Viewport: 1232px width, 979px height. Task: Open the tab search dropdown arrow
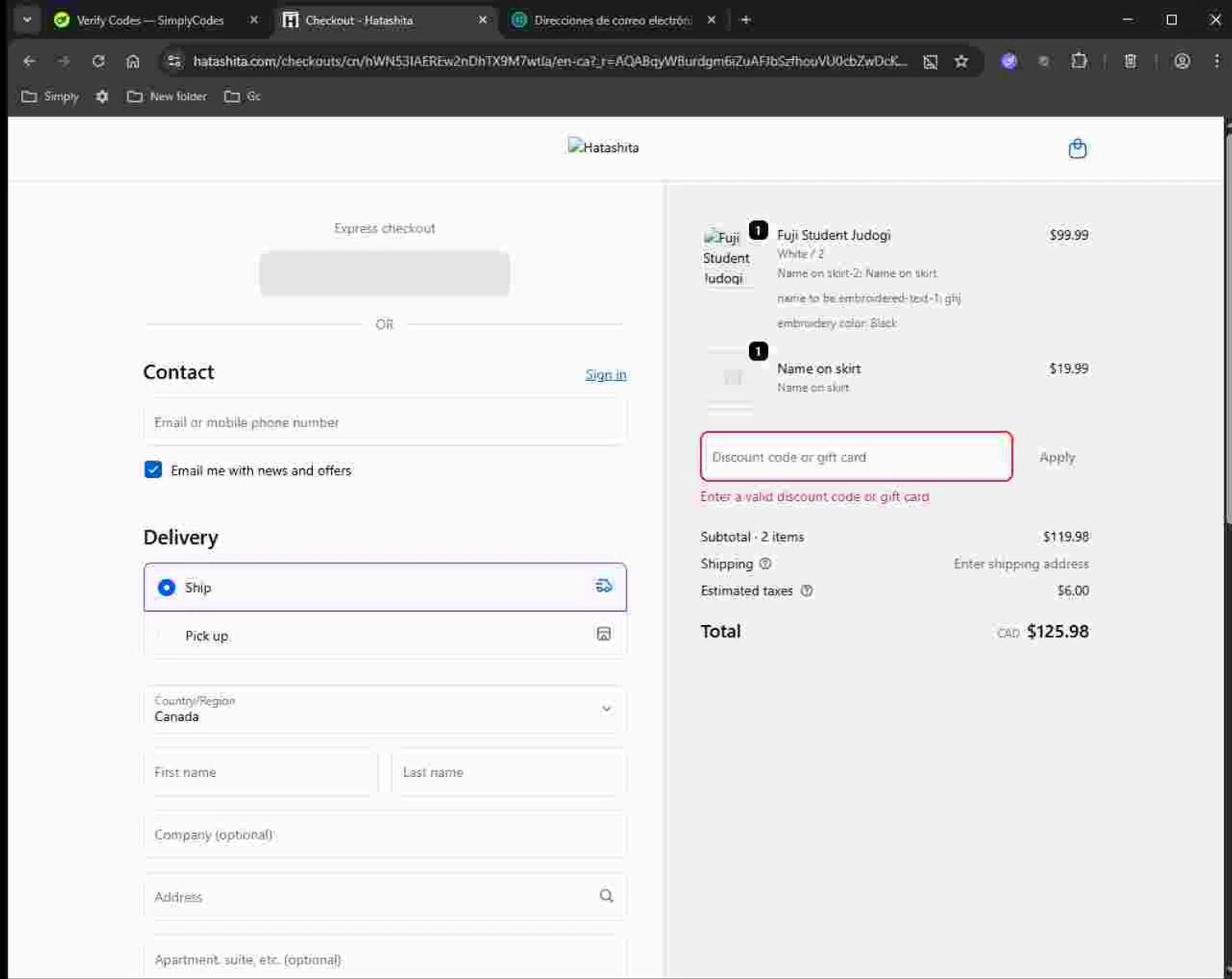click(x=27, y=20)
